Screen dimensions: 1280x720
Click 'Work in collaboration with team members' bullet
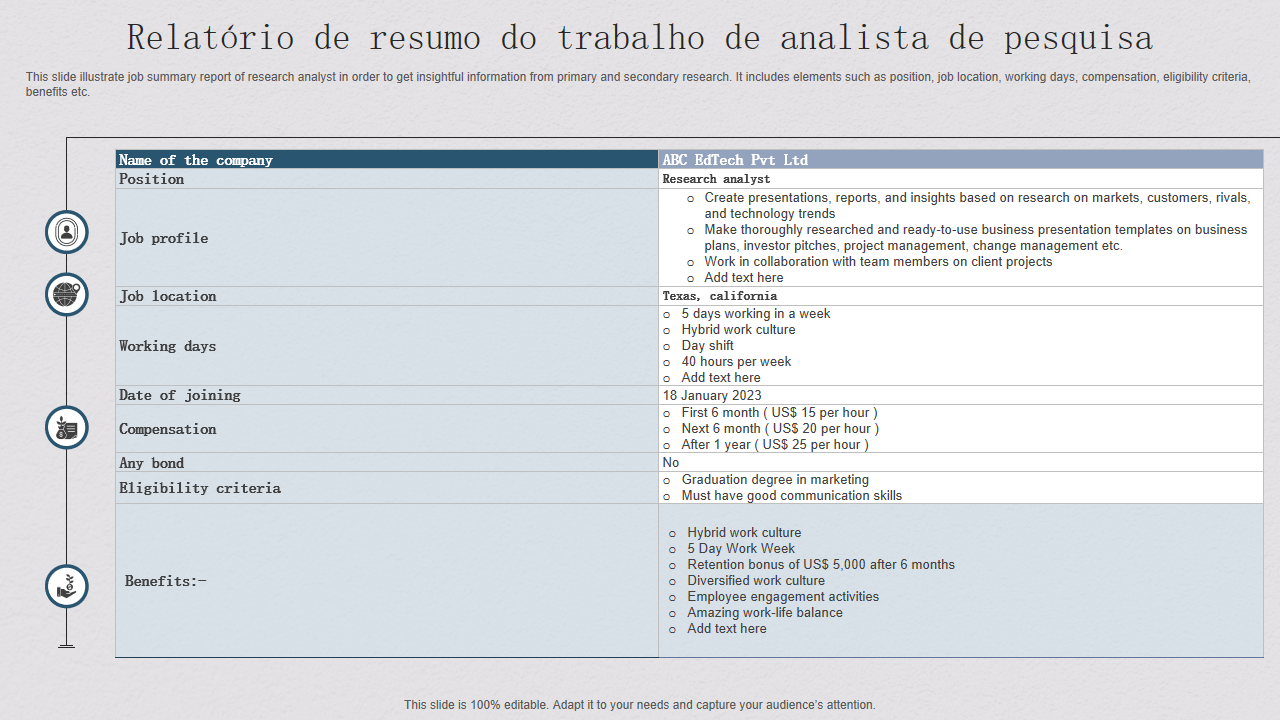878,262
